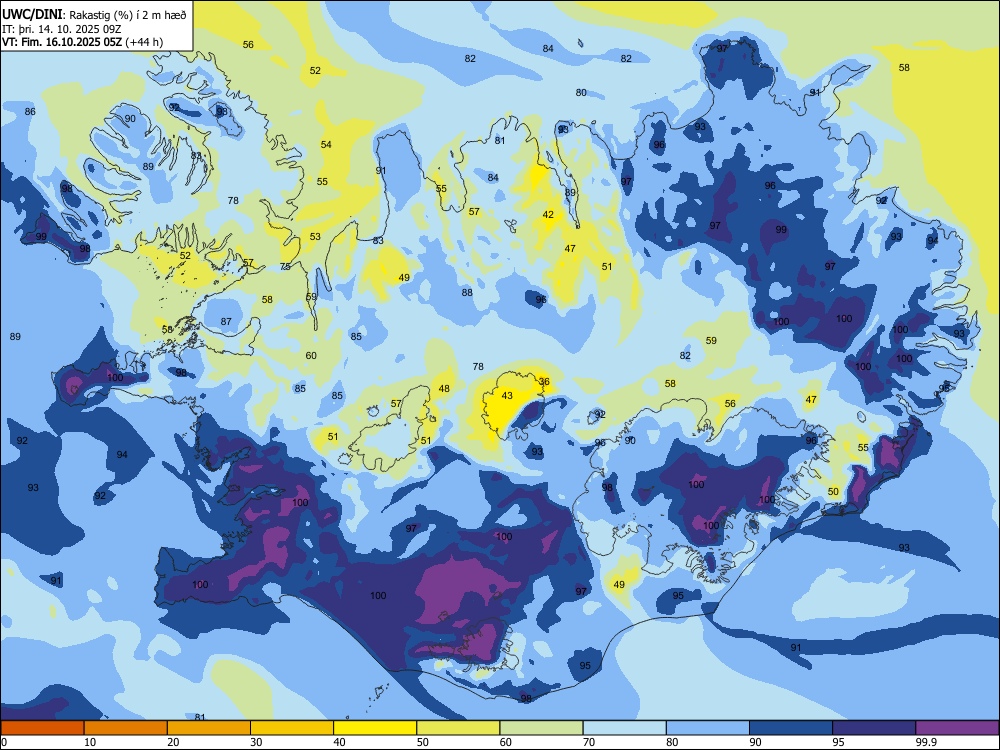This screenshot has height=750, width=1000.
Task: Click the legend label "70"
Action: pos(589,742)
